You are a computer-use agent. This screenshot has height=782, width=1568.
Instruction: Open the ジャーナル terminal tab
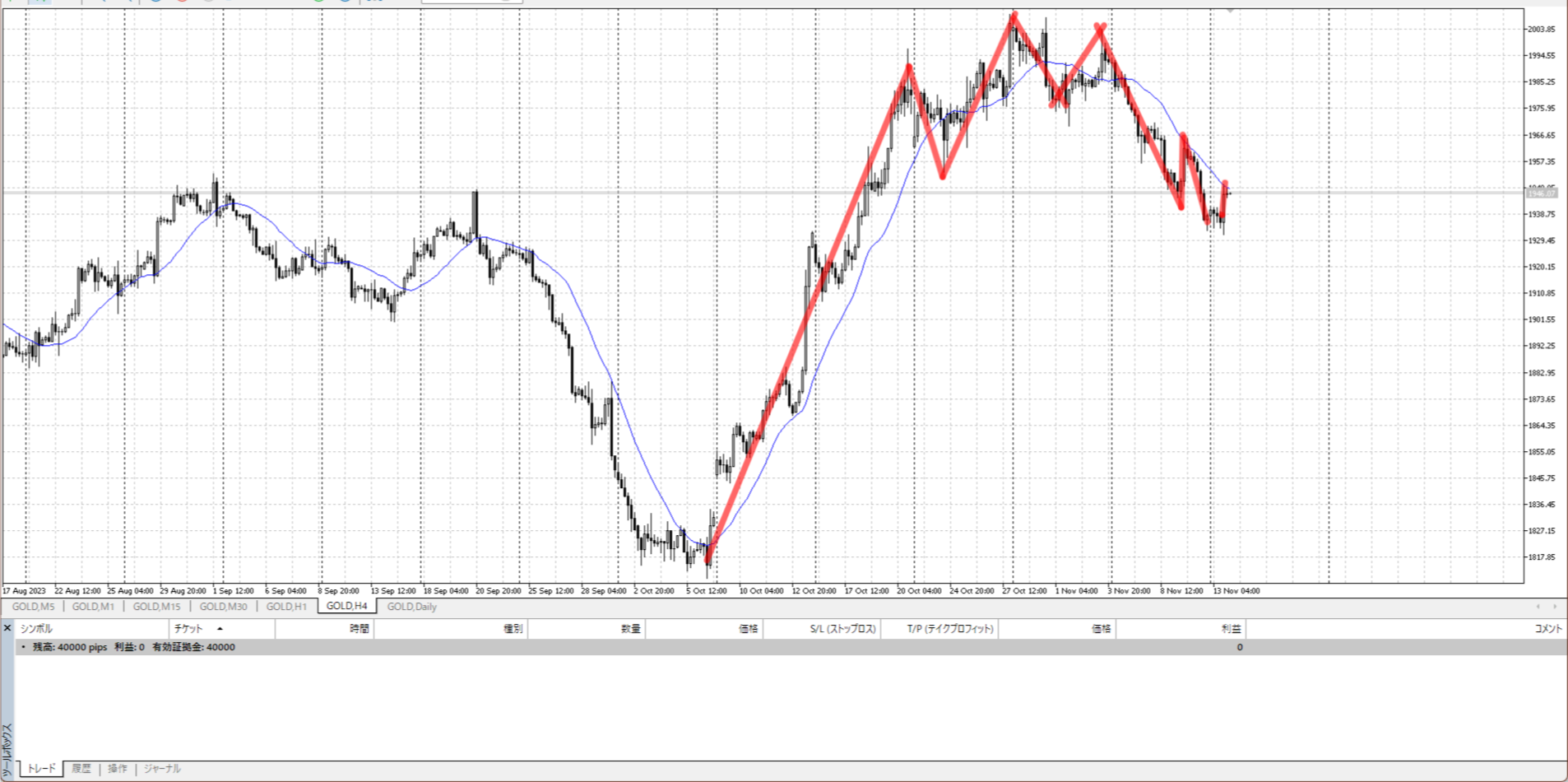(x=162, y=769)
